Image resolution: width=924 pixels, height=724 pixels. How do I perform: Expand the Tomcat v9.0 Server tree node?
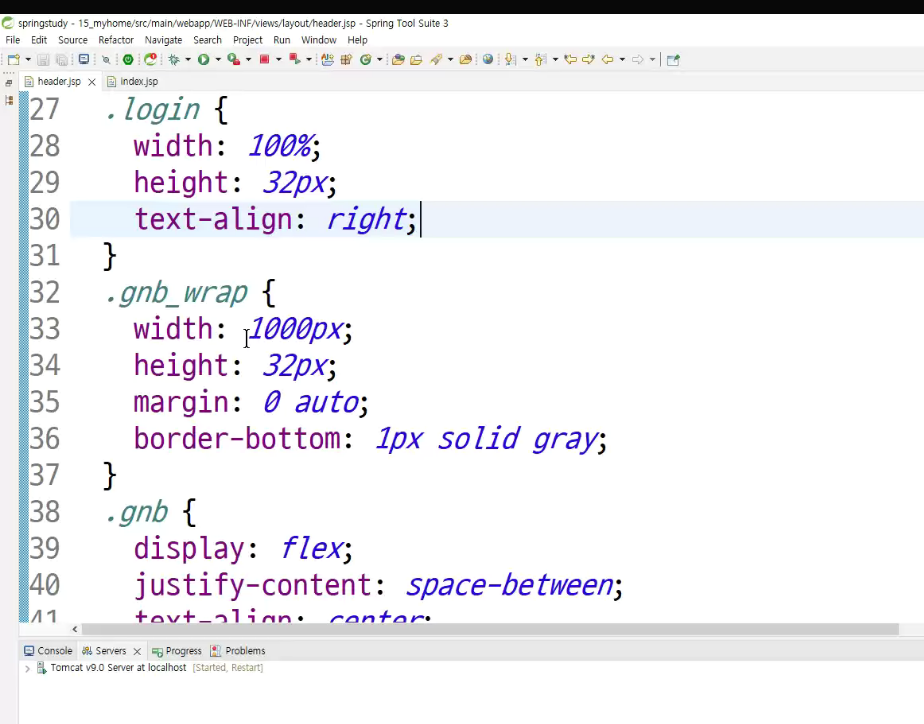click(x=27, y=669)
